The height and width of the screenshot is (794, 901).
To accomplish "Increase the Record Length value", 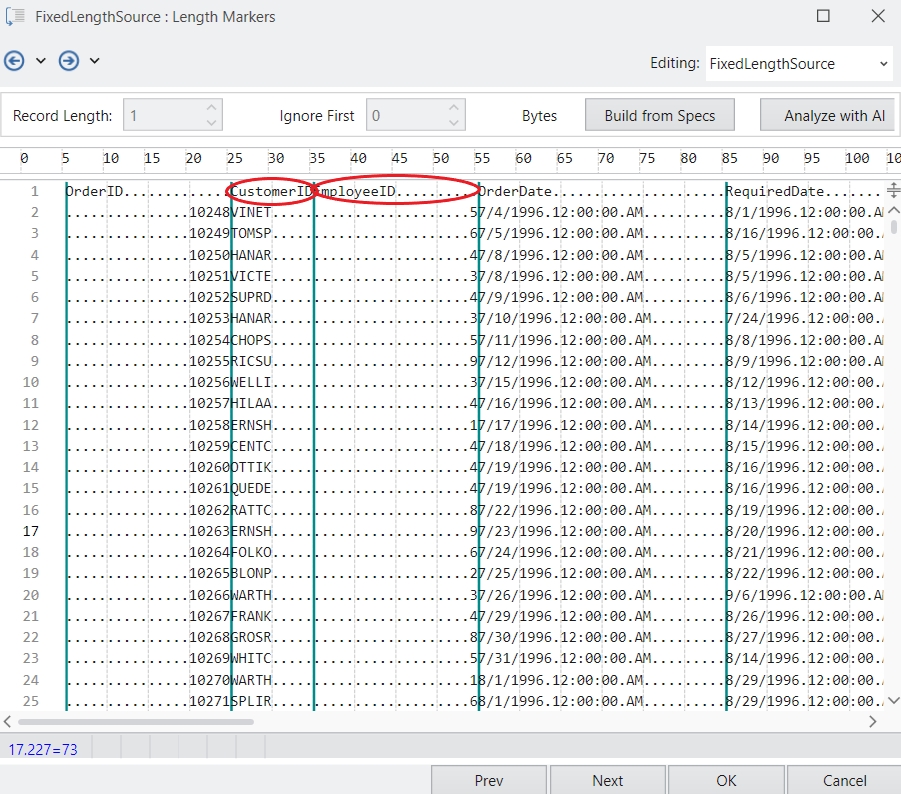I will coord(211,108).
